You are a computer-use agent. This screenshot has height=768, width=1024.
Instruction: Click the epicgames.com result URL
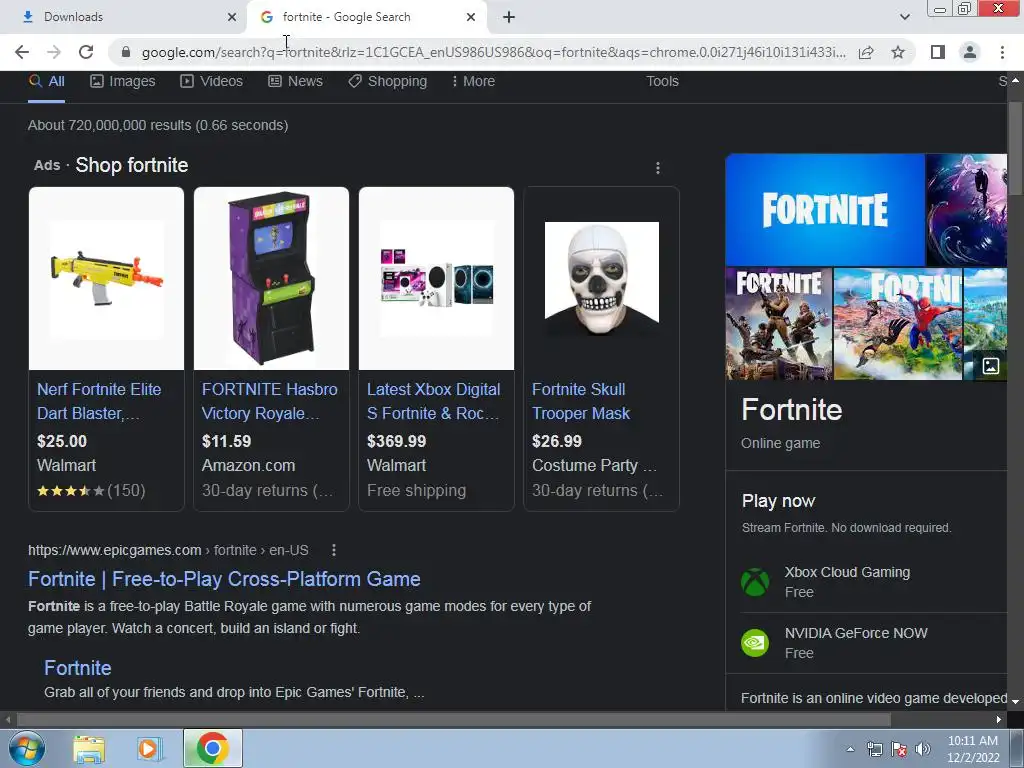tap(168, 550)
